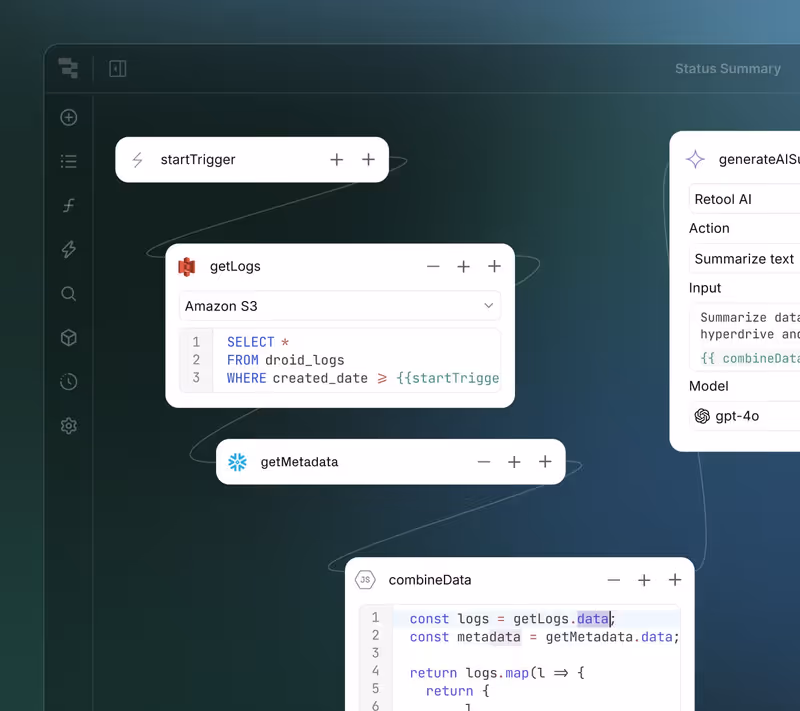
Task: Click the combineData block name
Action: [x=430, y=580]
